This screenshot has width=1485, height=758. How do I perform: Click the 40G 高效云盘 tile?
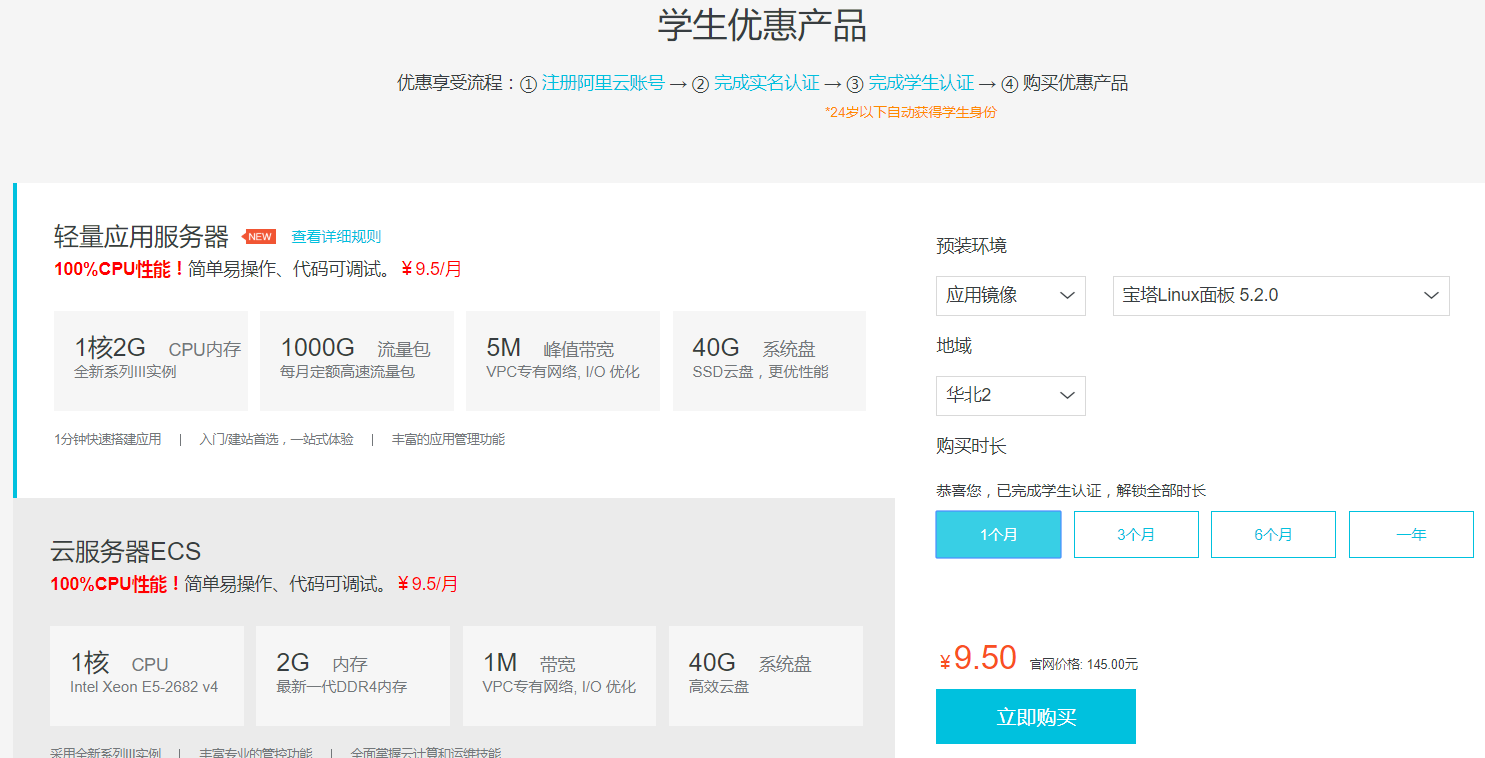coord(765,676)
